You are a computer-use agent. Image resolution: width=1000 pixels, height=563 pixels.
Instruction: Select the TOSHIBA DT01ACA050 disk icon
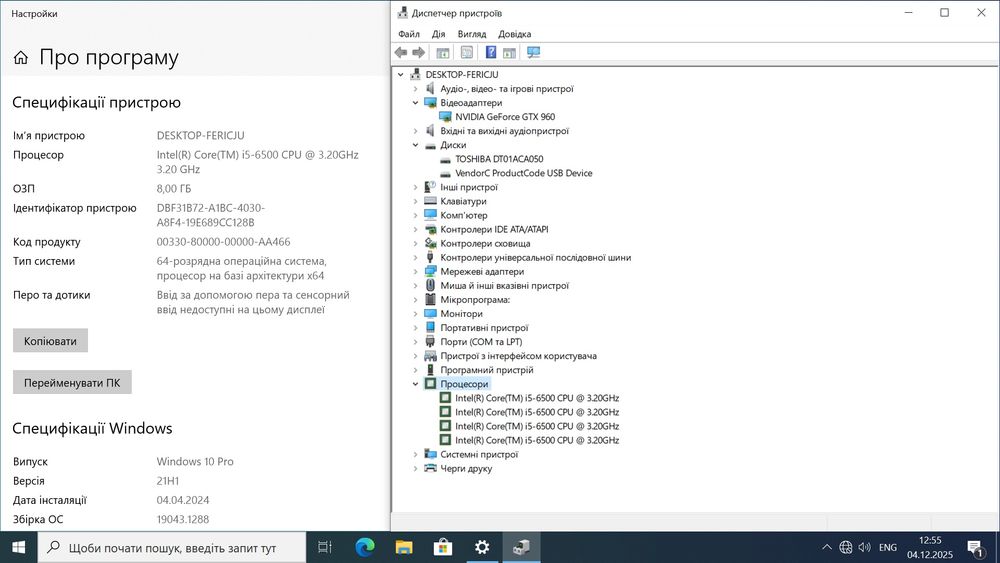[x=445, y=159]
